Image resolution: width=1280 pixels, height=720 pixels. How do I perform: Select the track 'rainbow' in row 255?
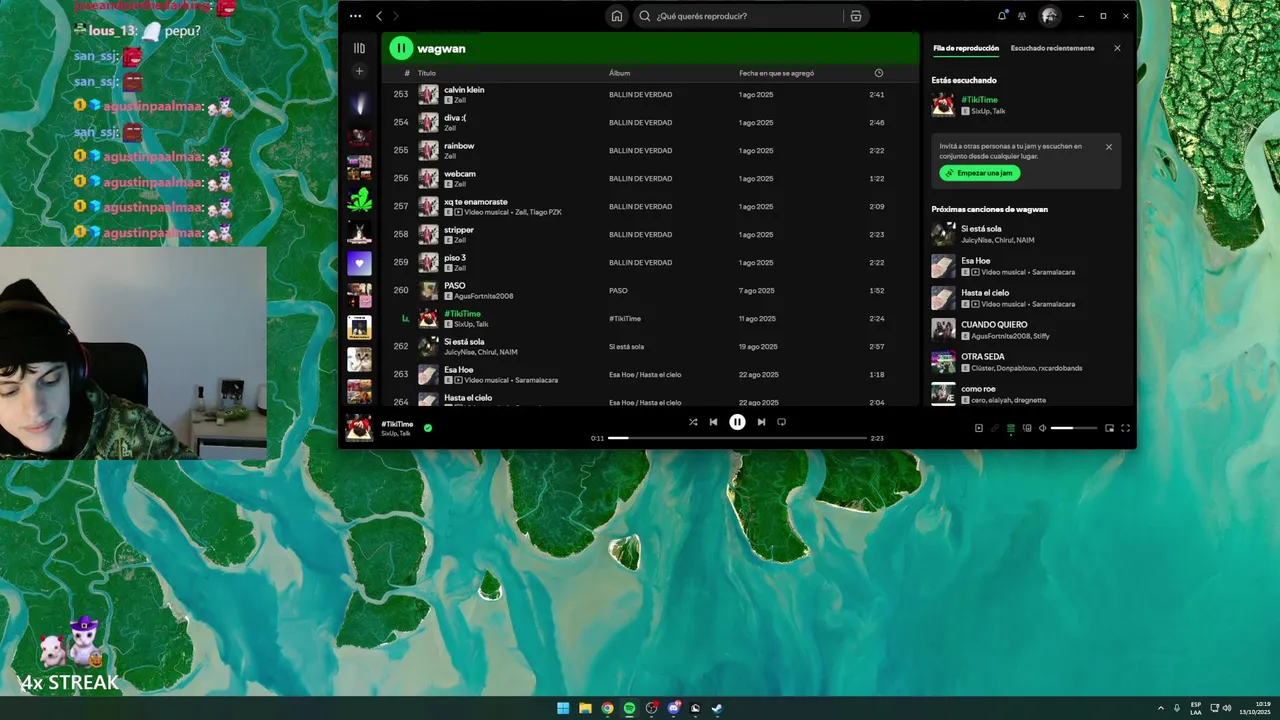coord(459,146)
